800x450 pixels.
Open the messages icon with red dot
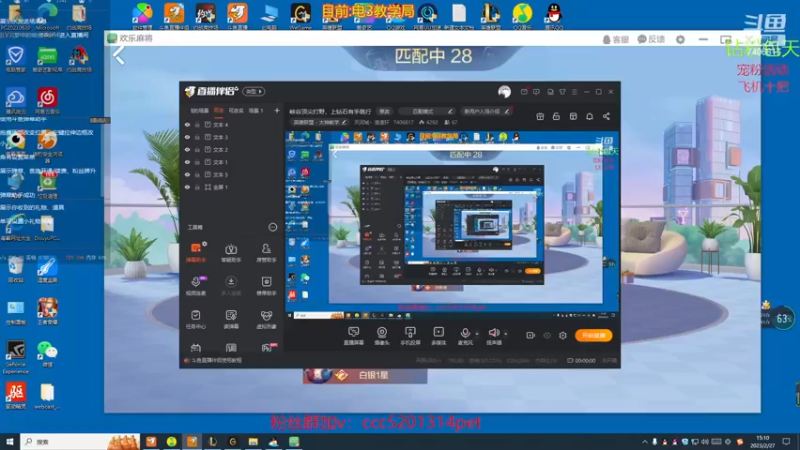pos(524,92)
